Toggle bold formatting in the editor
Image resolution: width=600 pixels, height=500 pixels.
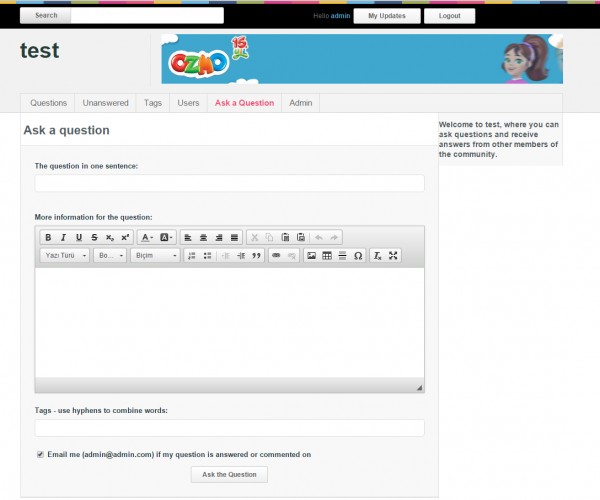point(47,237)
